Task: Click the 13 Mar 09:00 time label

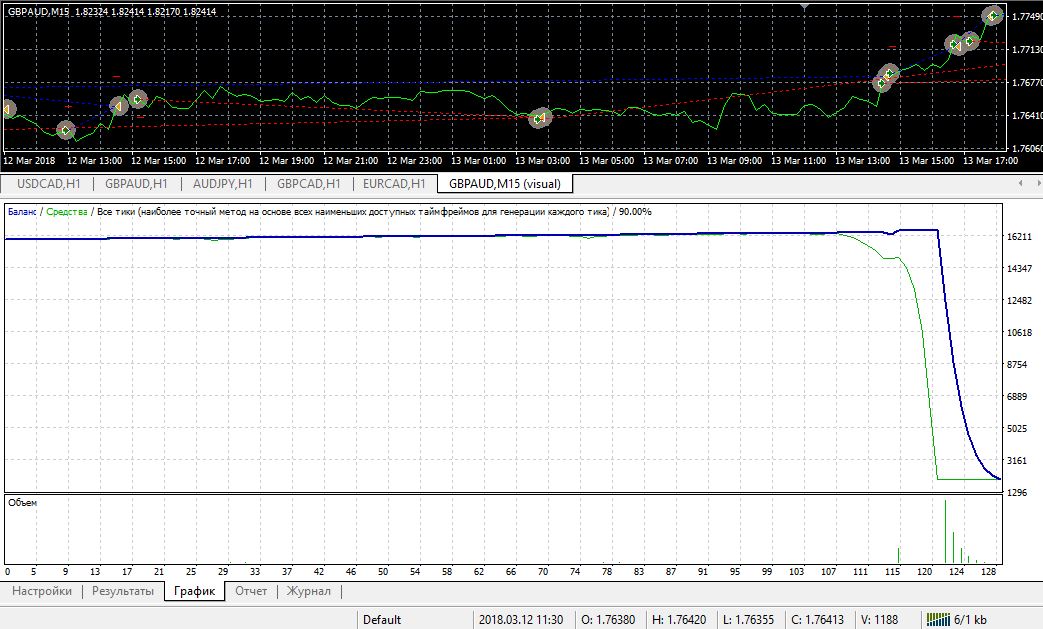Action: pos(734,160)
